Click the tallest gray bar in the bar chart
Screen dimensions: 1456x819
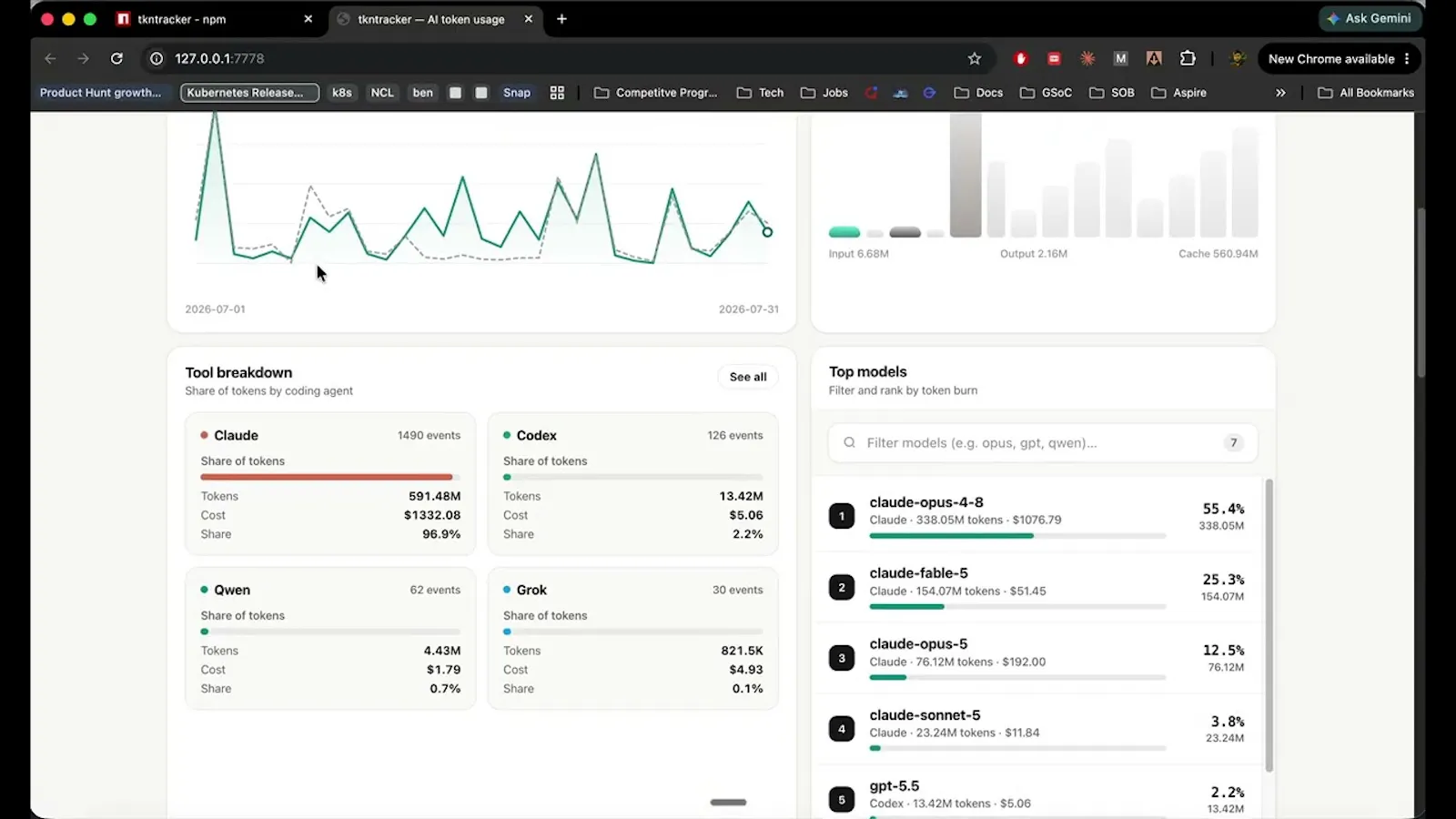966,175
